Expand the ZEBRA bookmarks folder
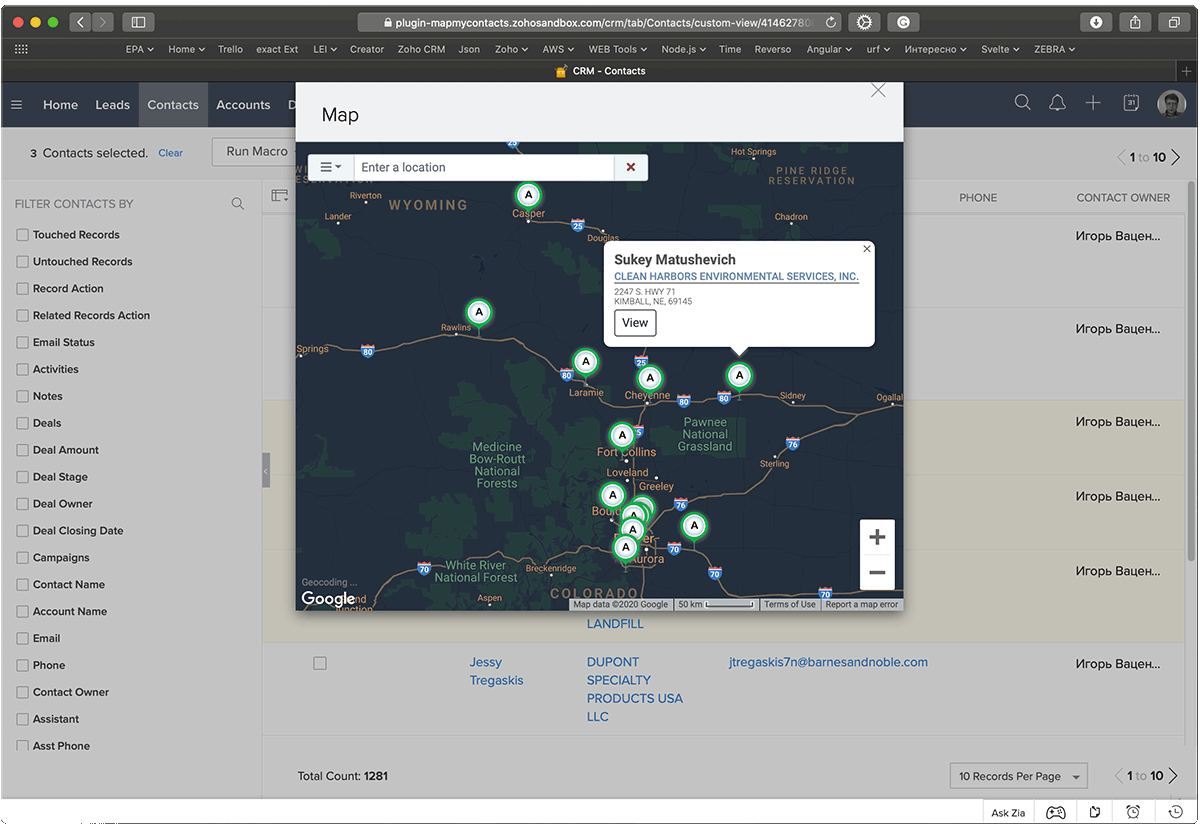The height and width of the screenshot is (830, 1200). click(x=1054, y=49)
